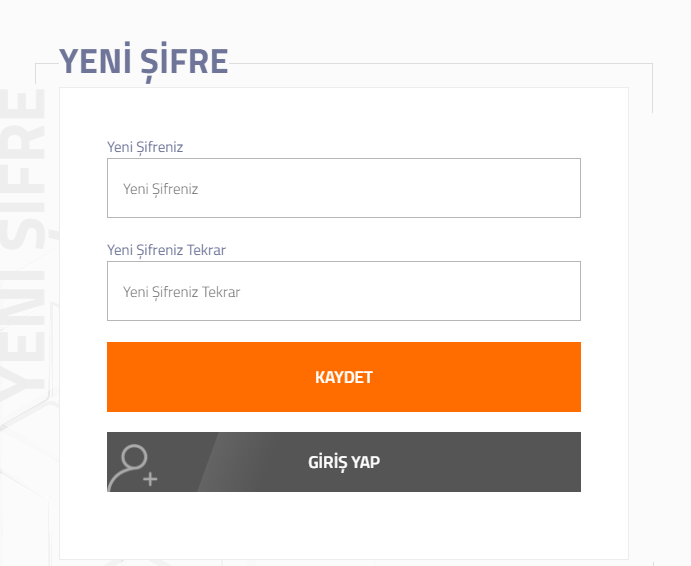Click the GİRİŞ YAP text on the gray bar
Viewport: 691px width, 566px height.
click(x=344, y=462)
